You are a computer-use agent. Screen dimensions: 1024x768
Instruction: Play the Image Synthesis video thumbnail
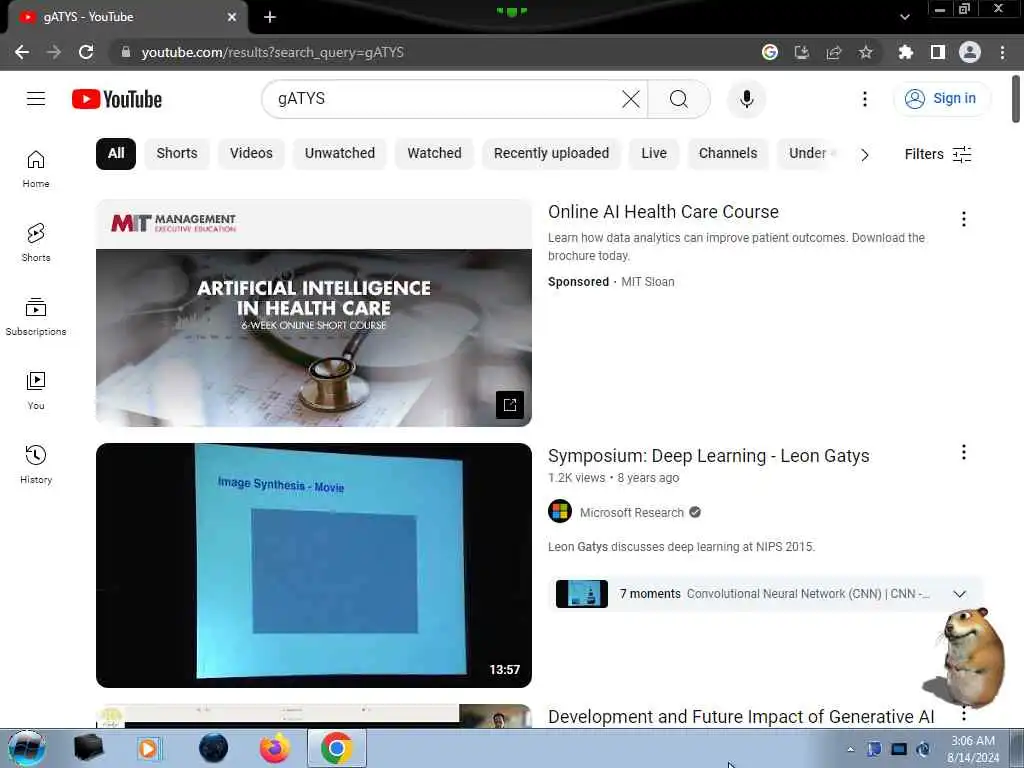point(313,565)
